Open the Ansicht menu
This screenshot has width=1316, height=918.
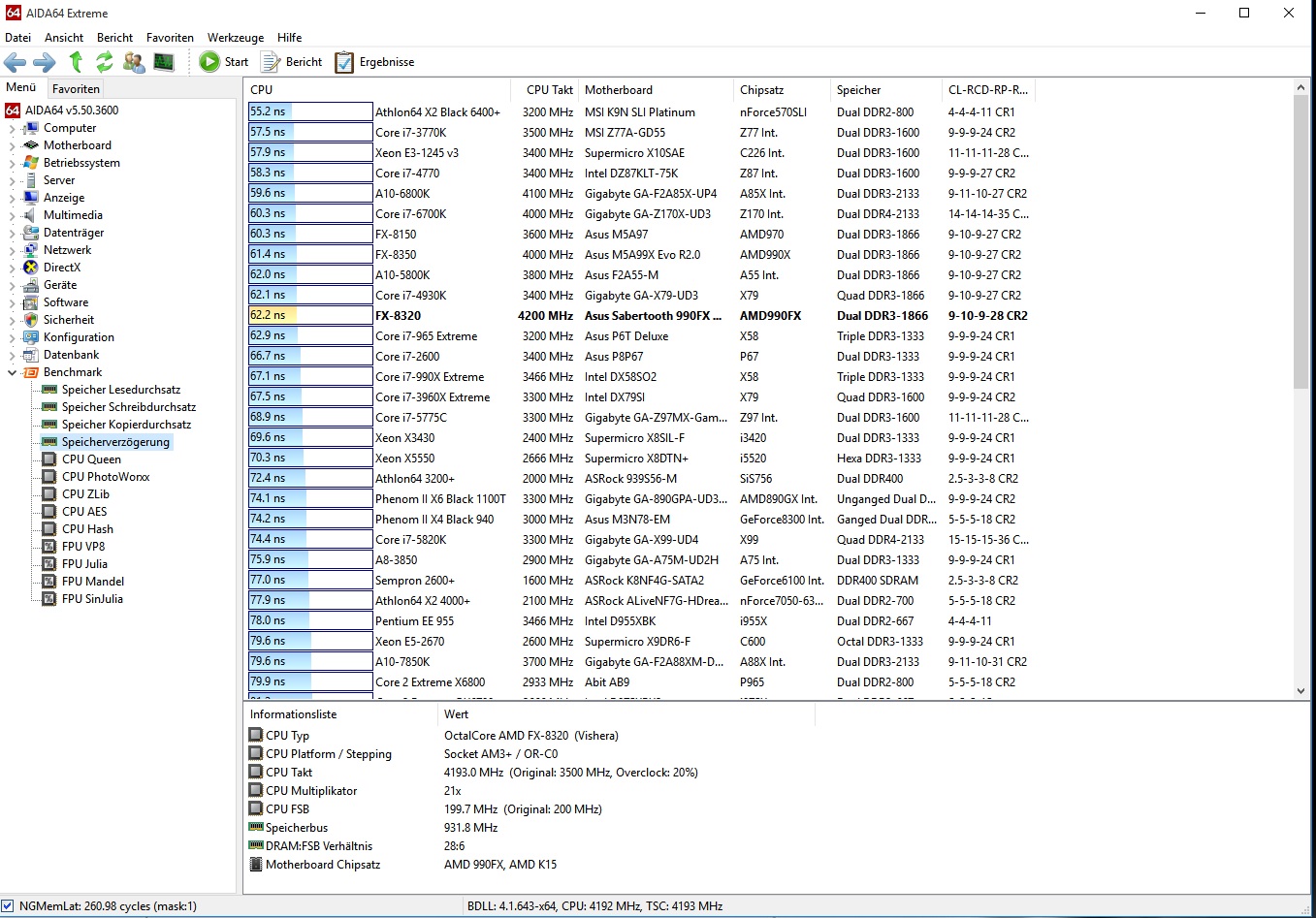coord(64,38)
